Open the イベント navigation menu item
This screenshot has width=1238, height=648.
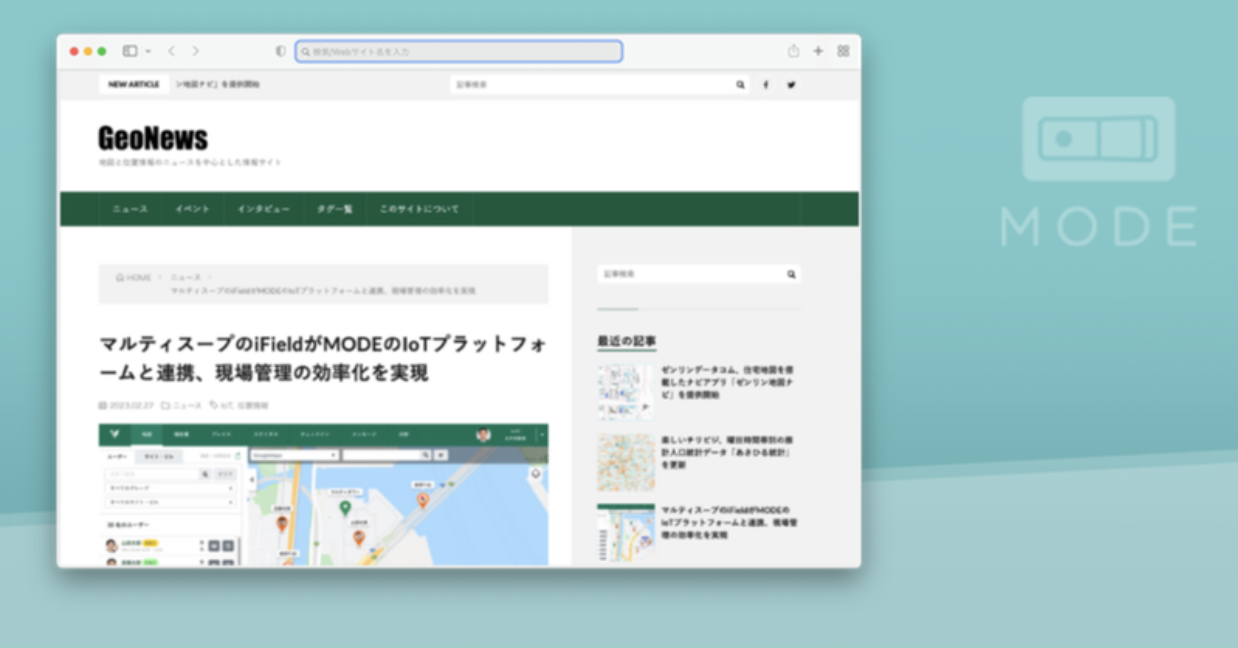click(x=192, y=209)
